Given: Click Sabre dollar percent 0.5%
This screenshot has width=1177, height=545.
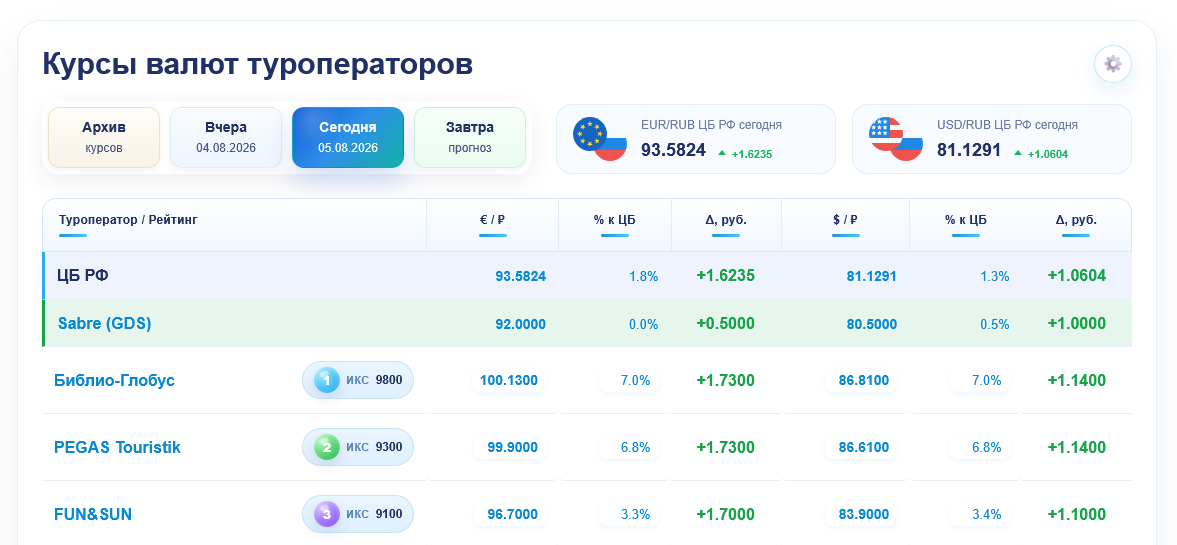Looking at the screenshot, I should point(995,324).
